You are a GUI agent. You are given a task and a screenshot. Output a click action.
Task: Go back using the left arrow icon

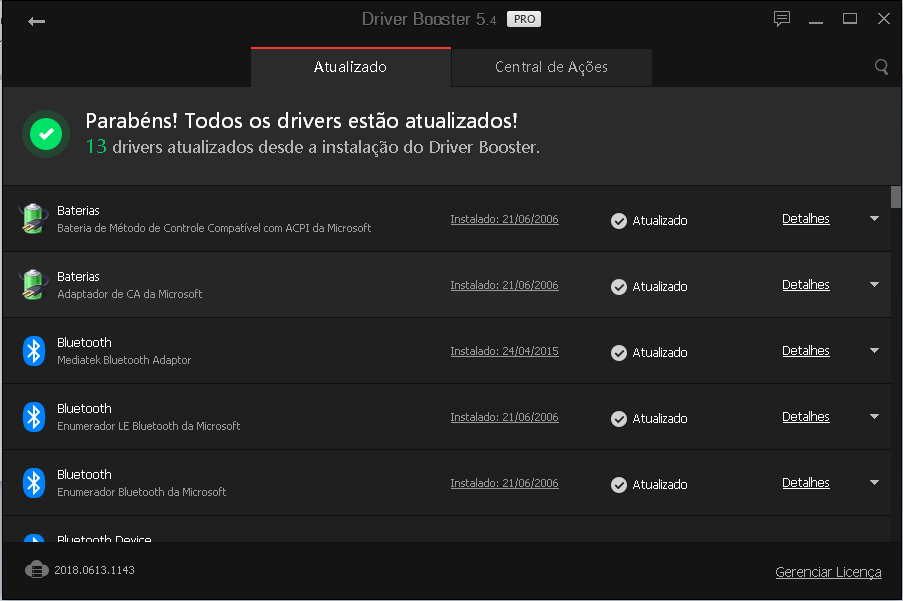(36, 22)
